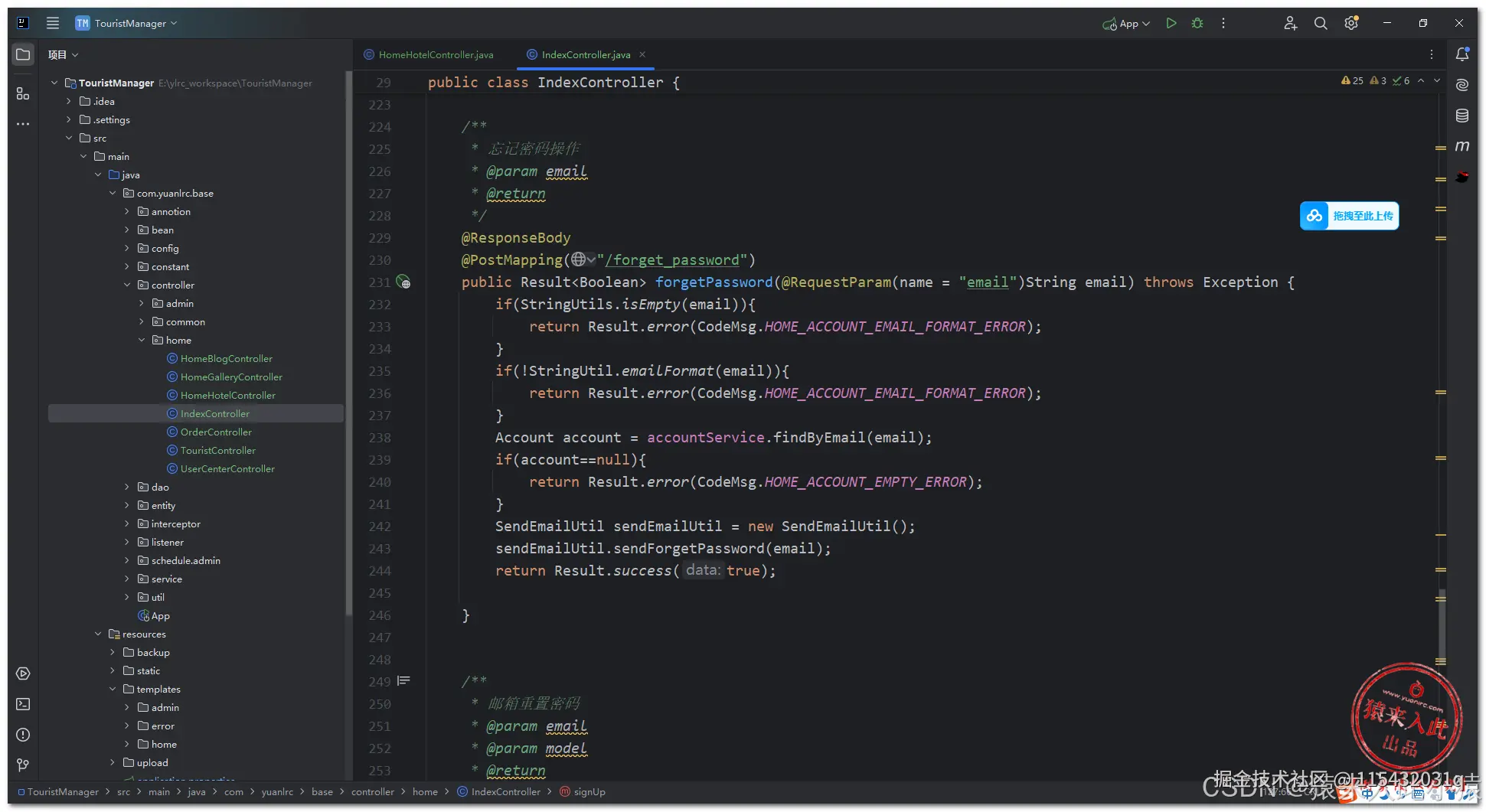1486x812 pixels.
Task: Expand the .settings folder
Action: pos(69,119)
